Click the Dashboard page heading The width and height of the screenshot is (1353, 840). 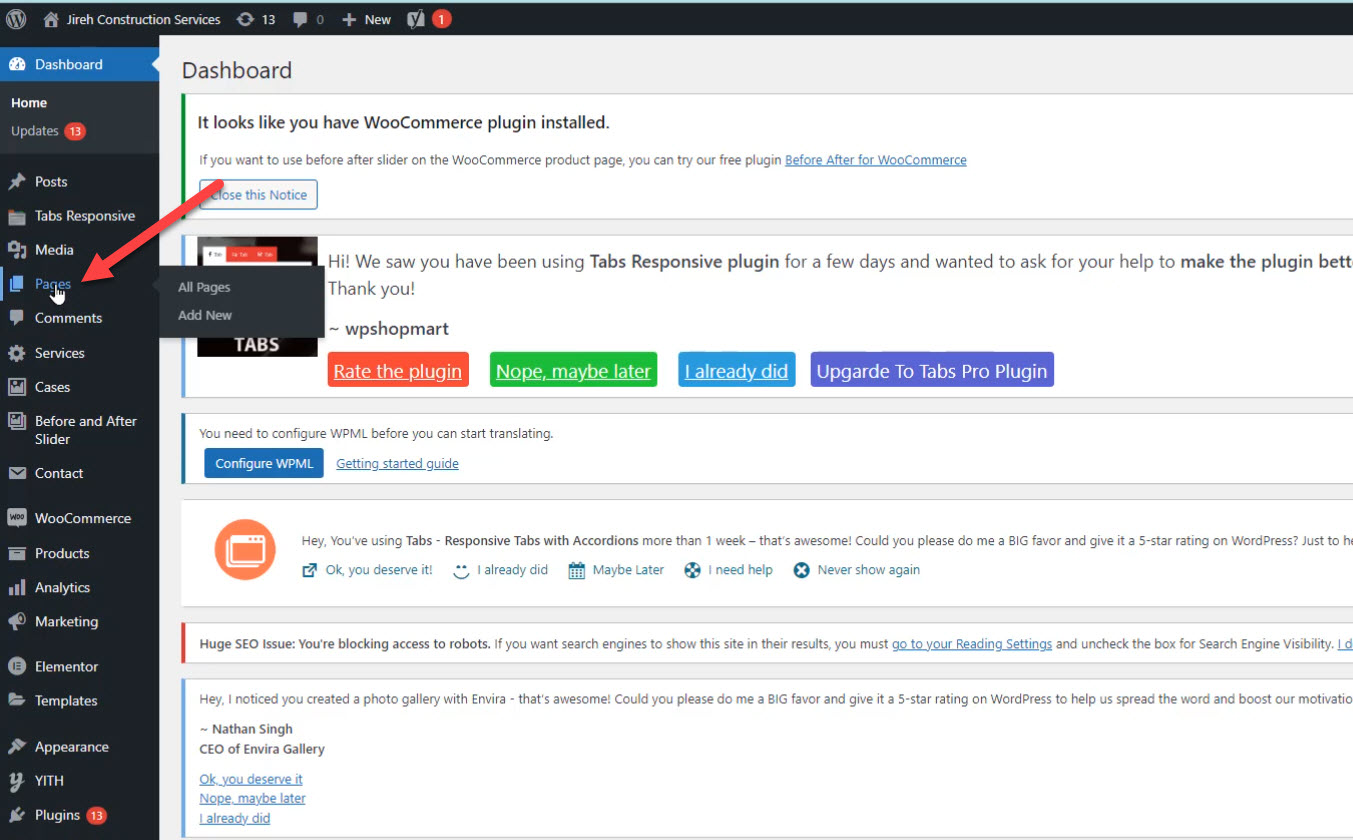[x=237, y=70]
